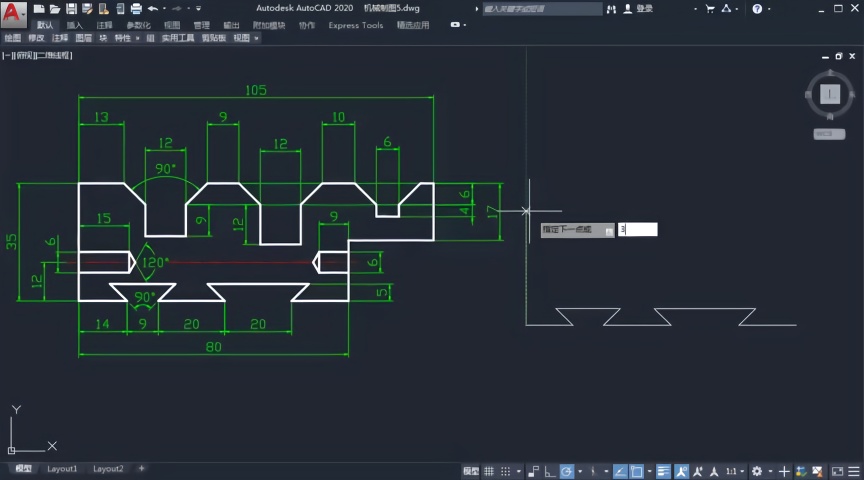
Task: Save the drawing with the floppy disk icon
Action: click(x=71, y=9)
